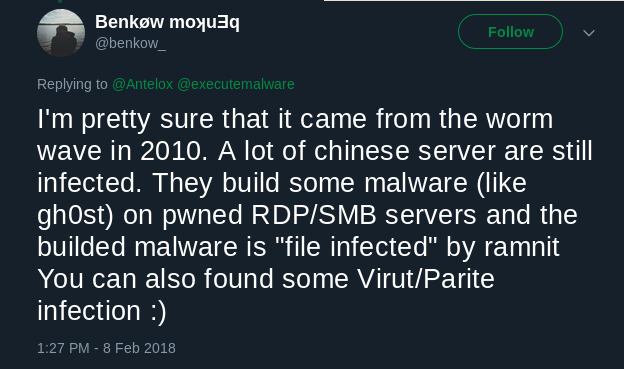Open the @Antelox mention link
The width and height of the screenshot is (624, 369).
(142, 84)
